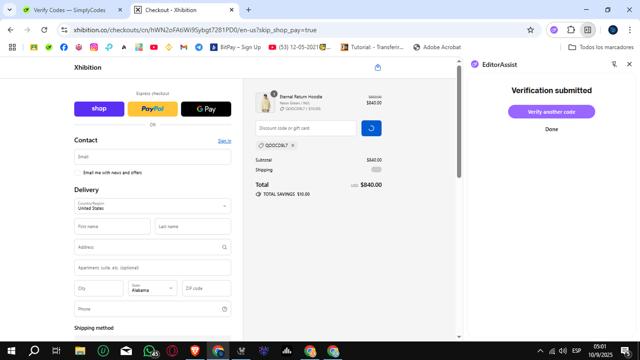640x360 pixels.
Task: Open the Country/Region dropdown
Action: coord(153,206)
